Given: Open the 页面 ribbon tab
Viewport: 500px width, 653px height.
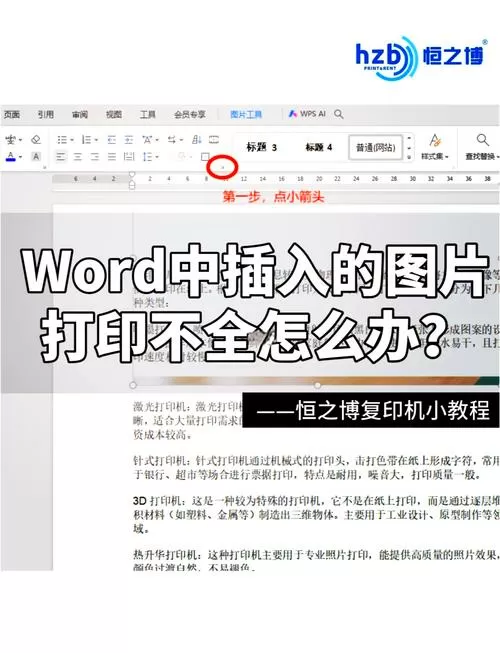Looking at the screenshot, I should pyautogui.click(x=12, y=114).
